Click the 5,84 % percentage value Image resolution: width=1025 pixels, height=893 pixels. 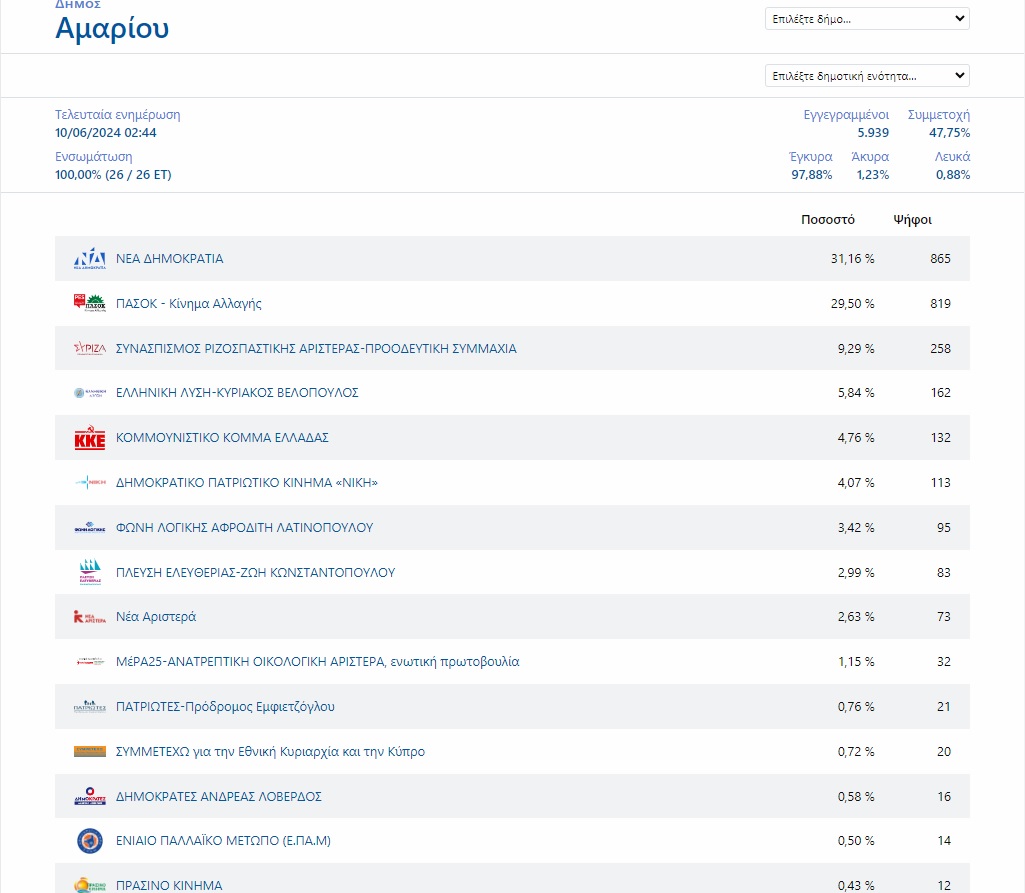pos(856,393)
